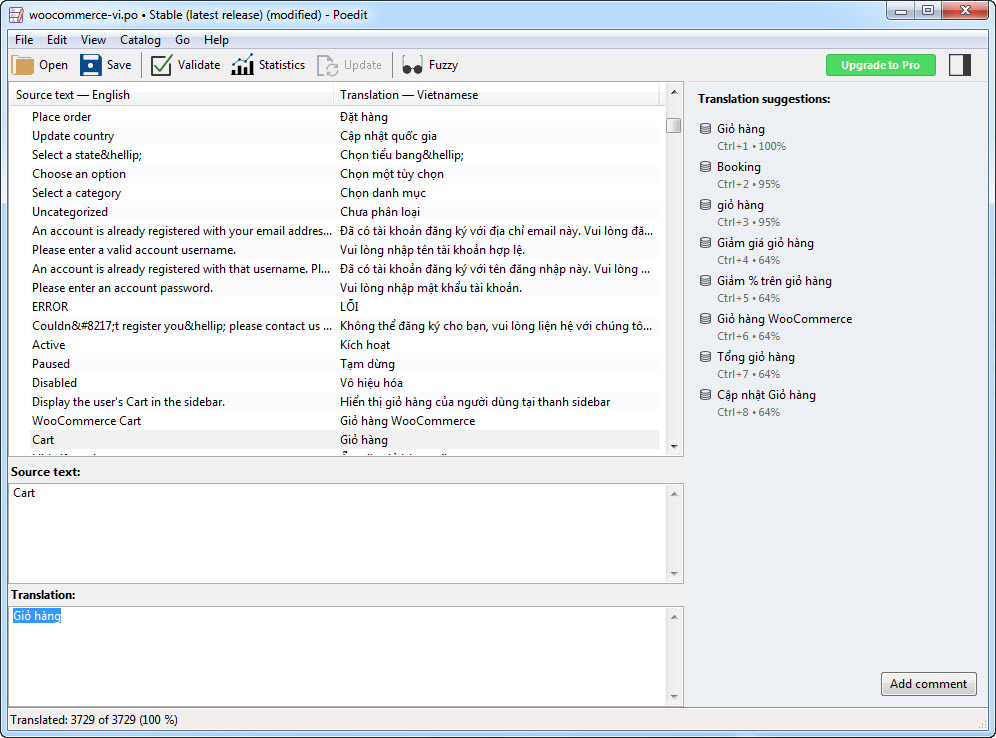
Task: Run Validate with the checkmark icon
Action: tap(162, 65)
